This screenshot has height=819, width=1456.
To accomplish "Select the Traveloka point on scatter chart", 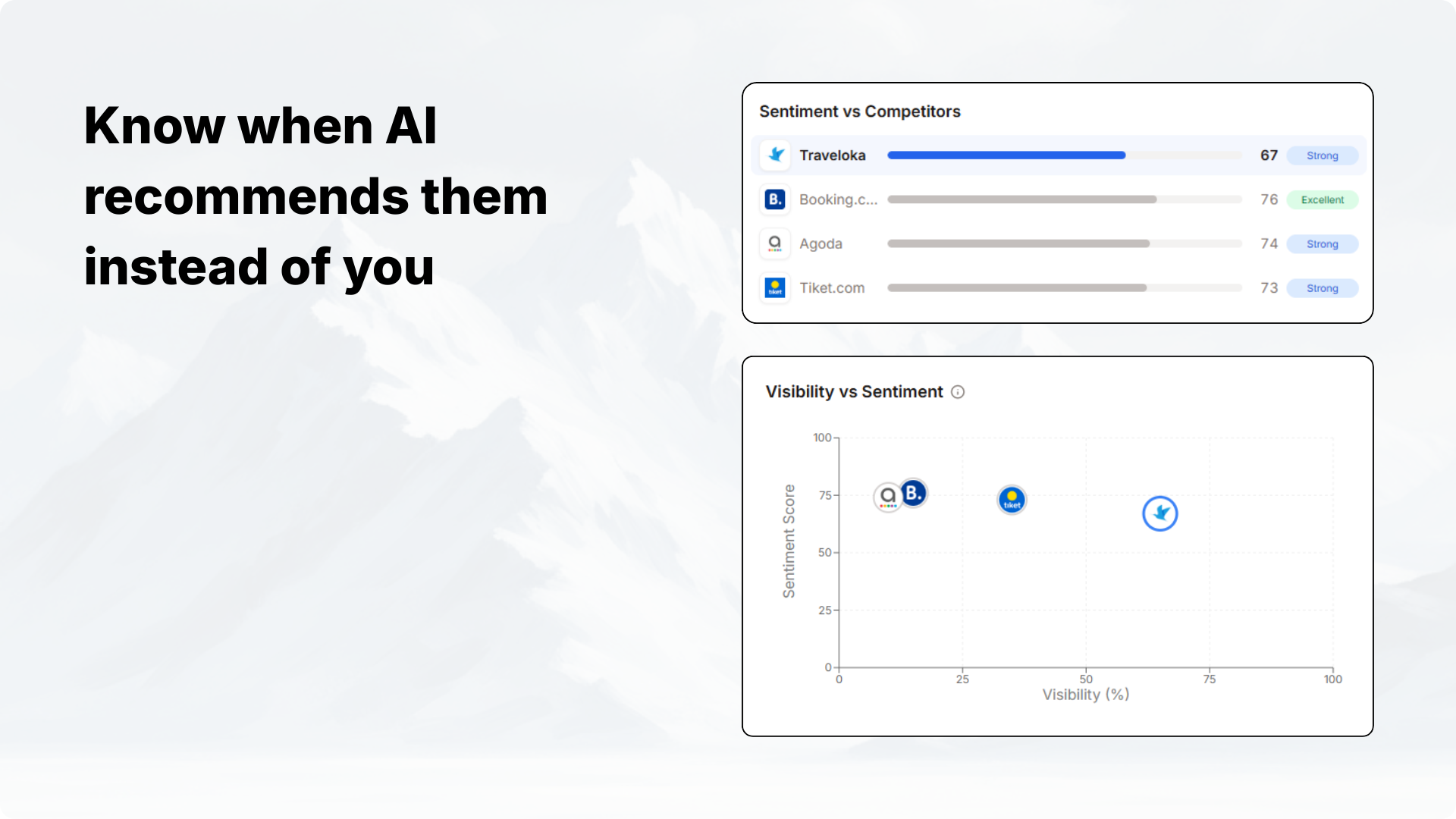I will pyautogui.click(x=1159, y=514).
